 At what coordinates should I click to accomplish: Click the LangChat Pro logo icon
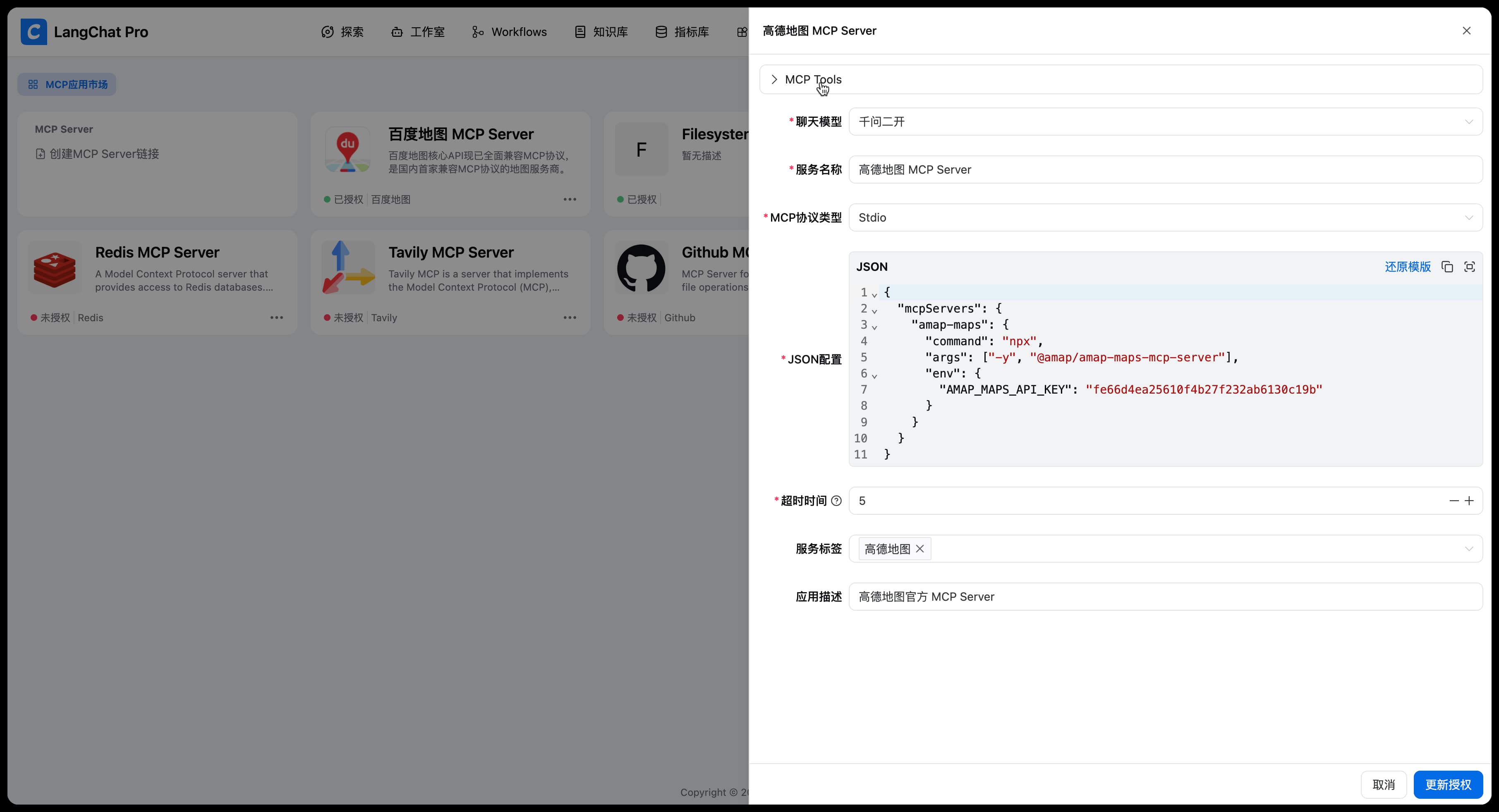tap(34, 31)
